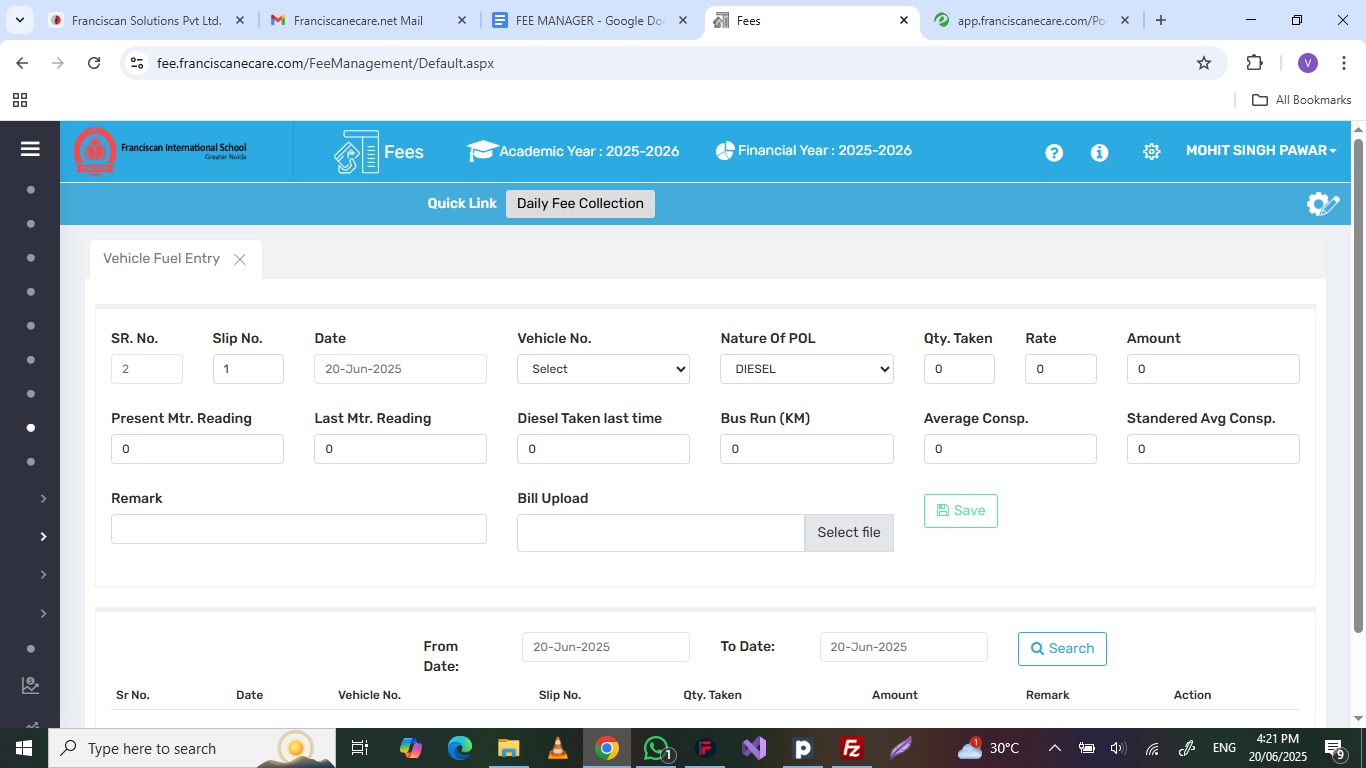Open the Chrome profile avatar
The image size is (1366, 768).
tap(1308, 63)
